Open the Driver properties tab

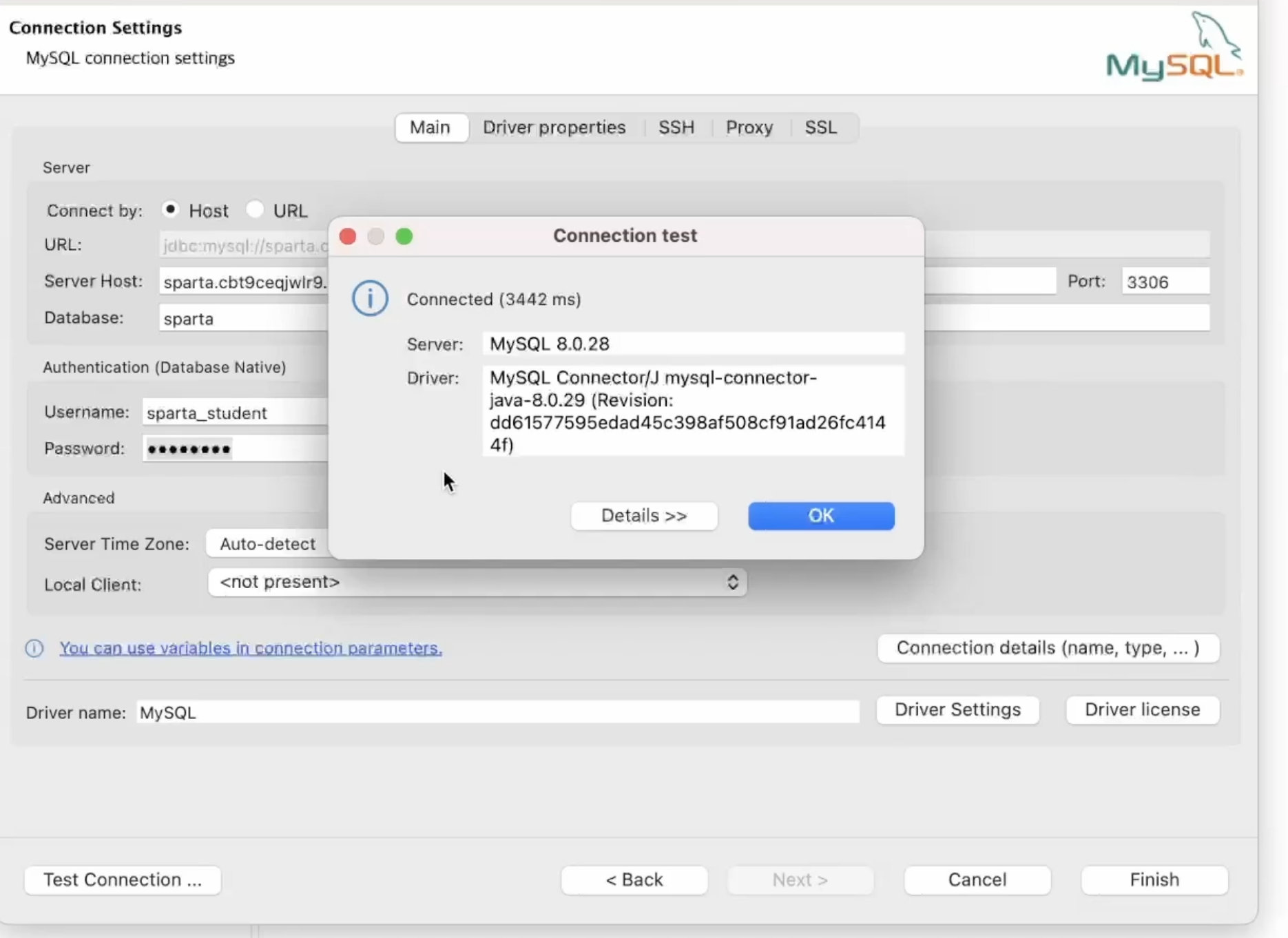pos(554,128)
